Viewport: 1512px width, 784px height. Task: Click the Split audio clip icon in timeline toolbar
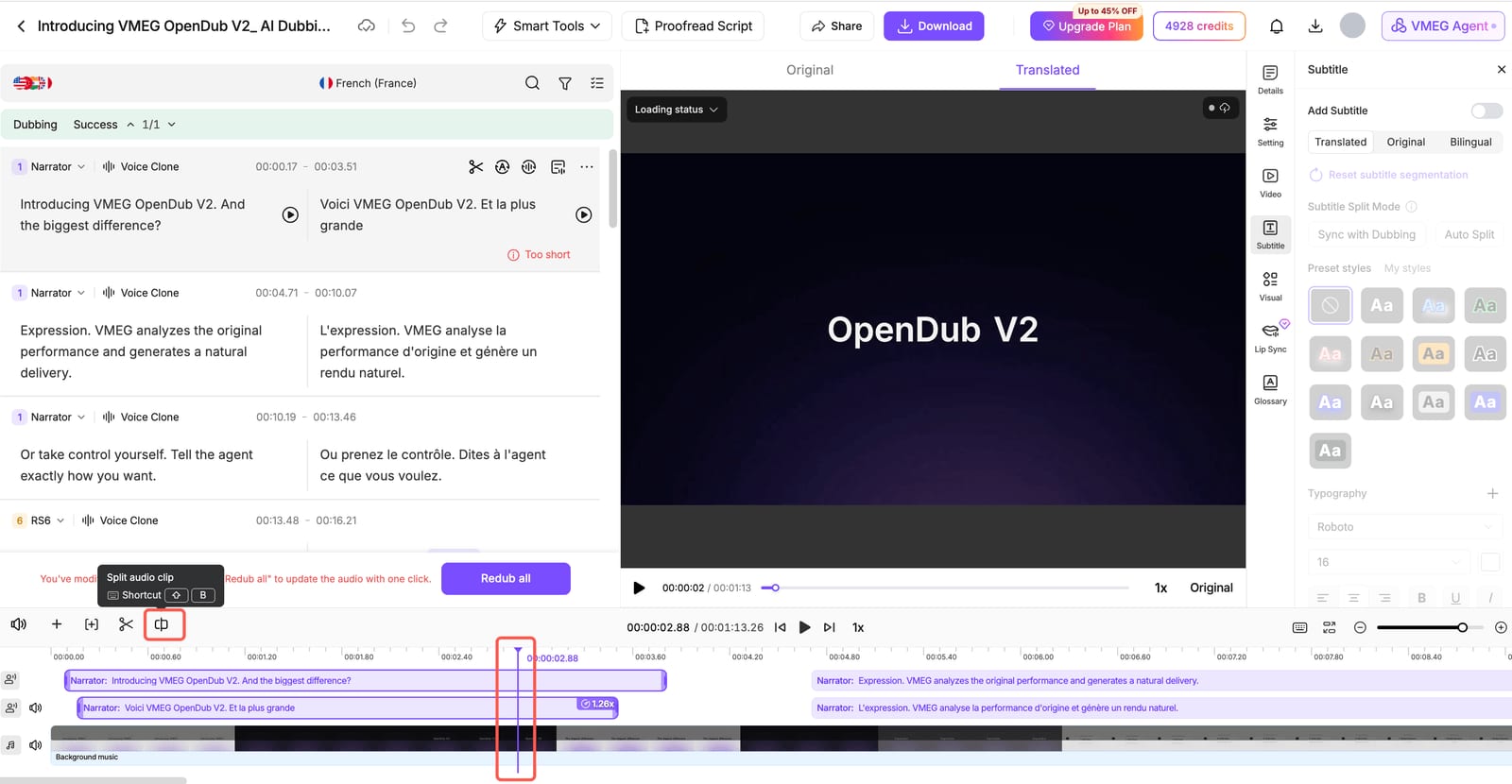point(162,624)
